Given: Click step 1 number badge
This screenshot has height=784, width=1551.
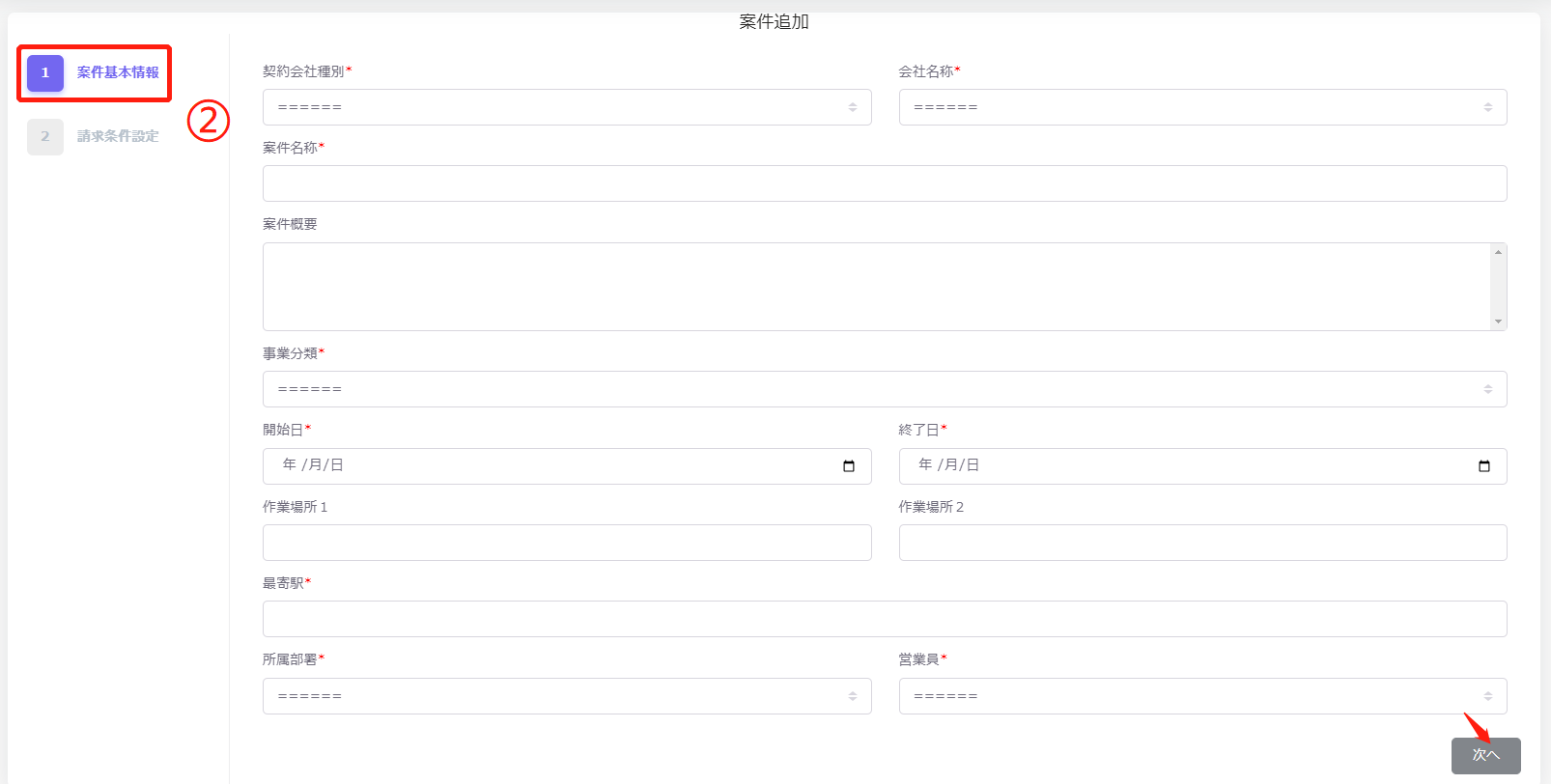Looking at the screenshot, I should [x=45, y=73].
